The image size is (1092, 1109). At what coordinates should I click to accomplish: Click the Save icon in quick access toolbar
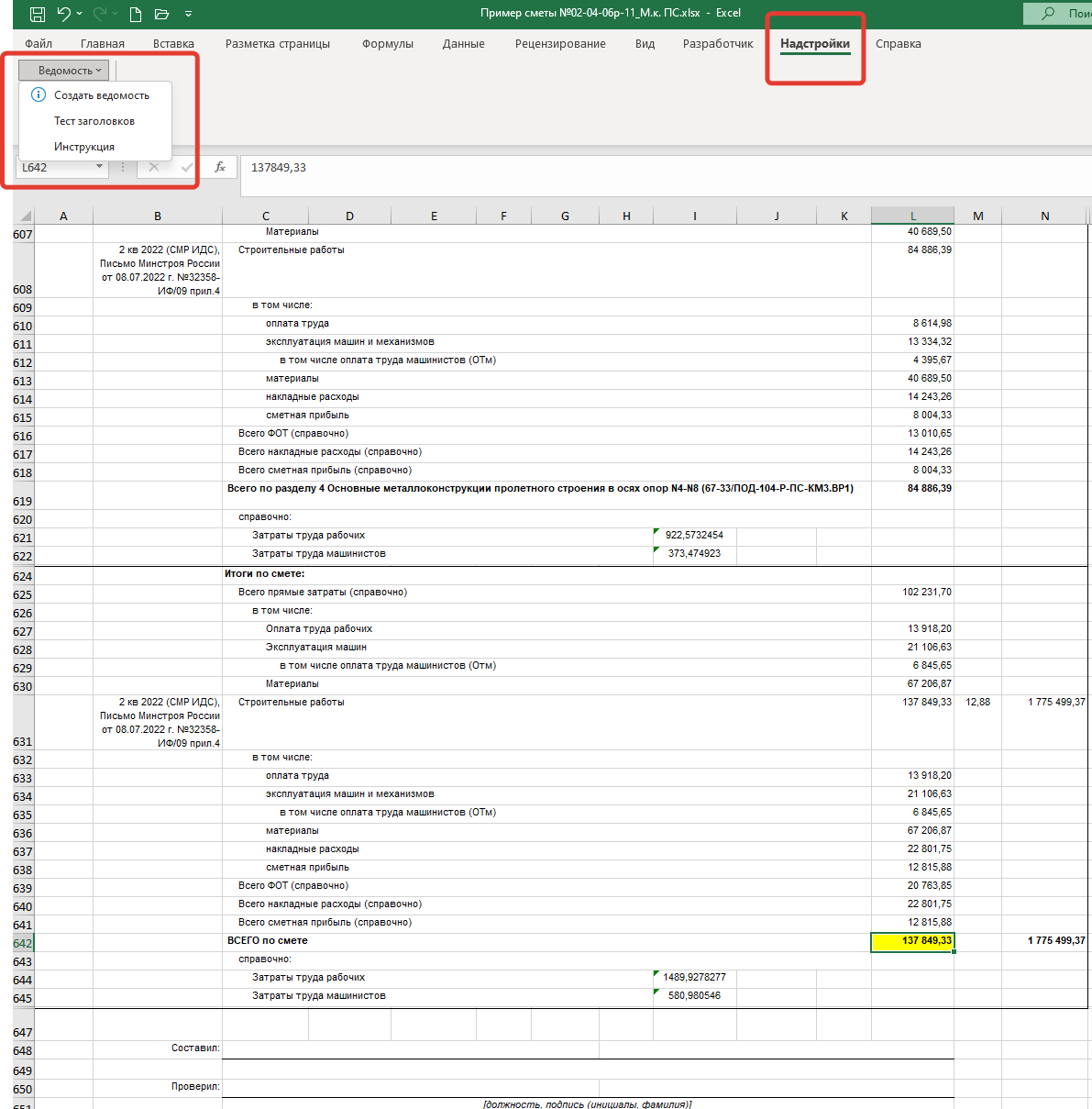point(37,14)
